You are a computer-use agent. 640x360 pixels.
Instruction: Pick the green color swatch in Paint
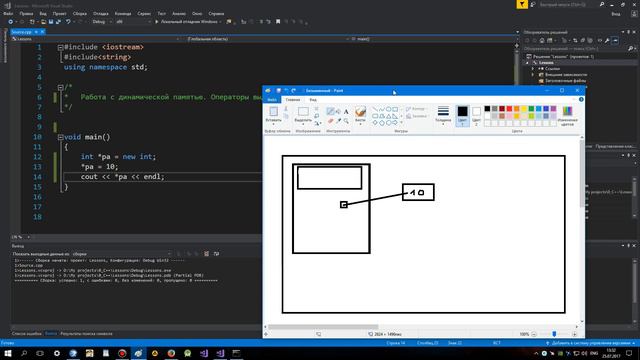point(531,109)
